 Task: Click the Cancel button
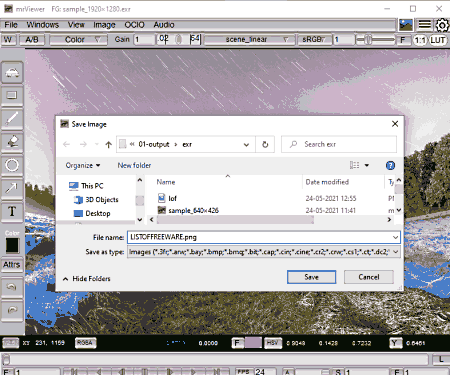tap(369, 277)
